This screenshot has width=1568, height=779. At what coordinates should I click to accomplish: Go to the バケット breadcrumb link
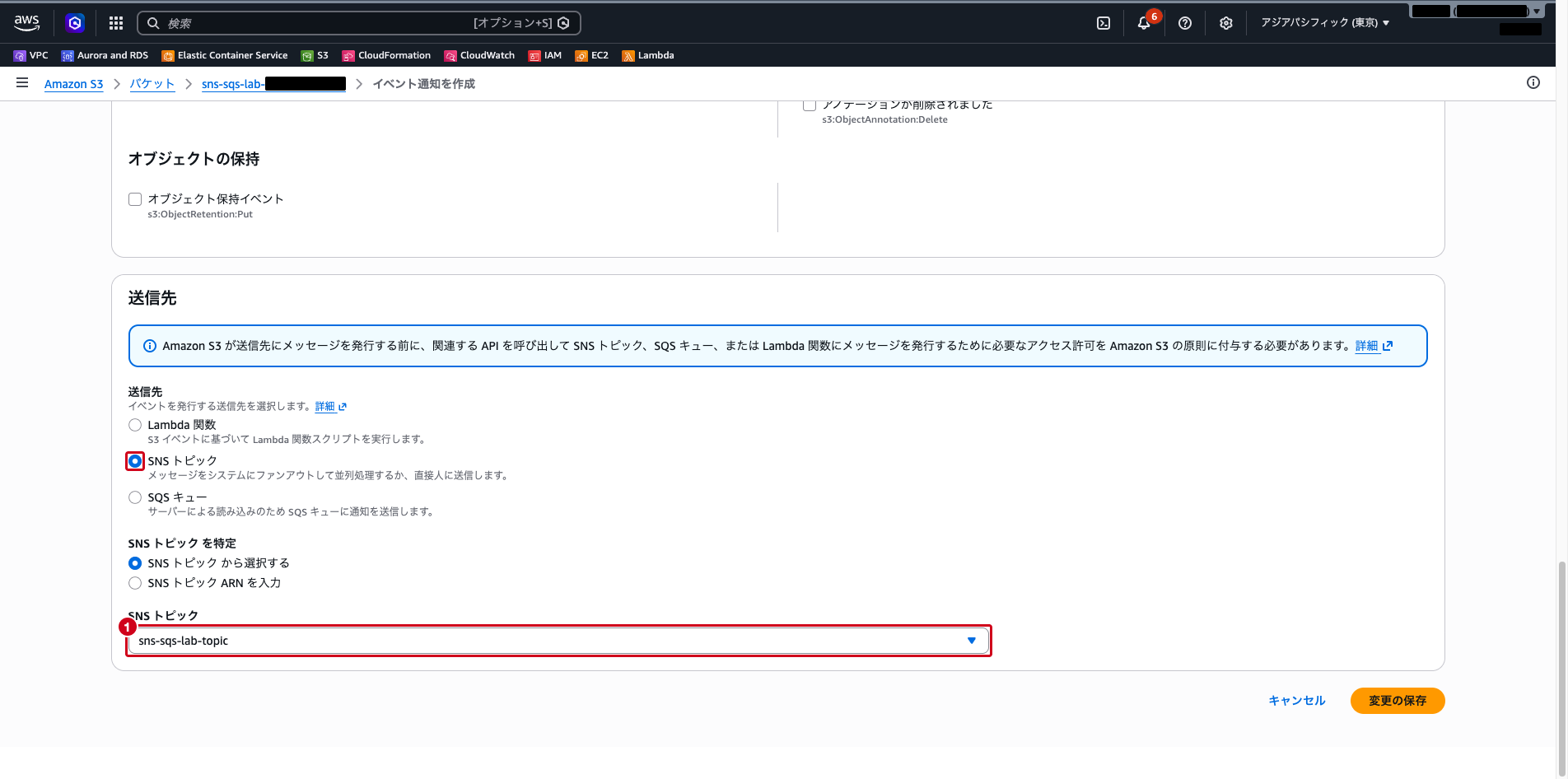pos(152,84)
